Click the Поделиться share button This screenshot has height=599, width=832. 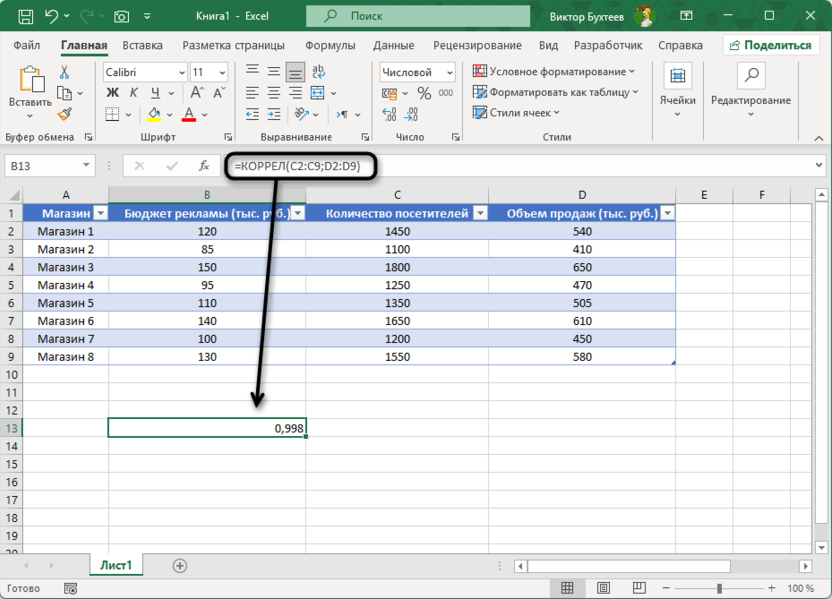click(771, 45)
